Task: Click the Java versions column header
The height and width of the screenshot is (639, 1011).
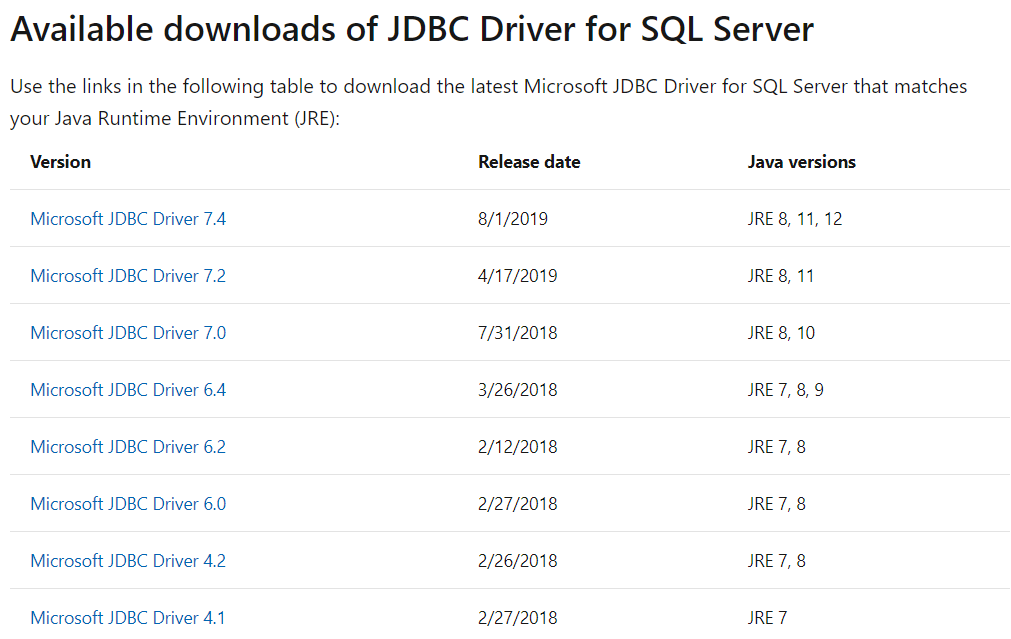Action: point(801,162)
